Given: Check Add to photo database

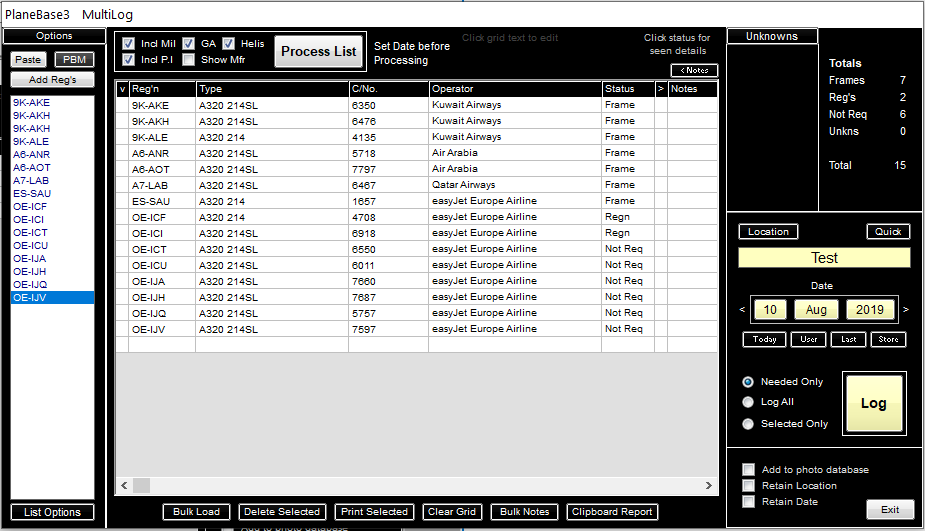Looking at the screenshot, I should (748, 470).
